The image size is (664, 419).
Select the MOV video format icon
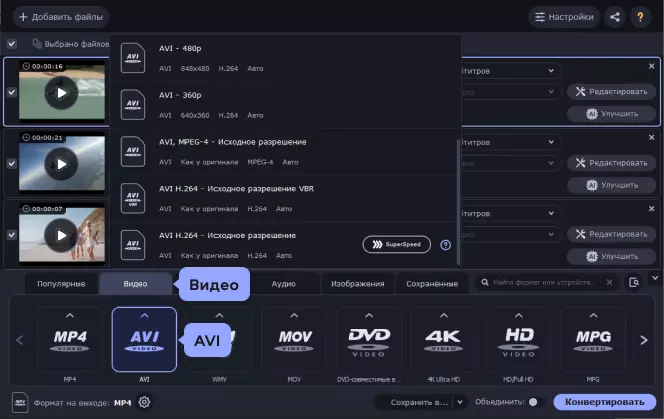(294, 340)
